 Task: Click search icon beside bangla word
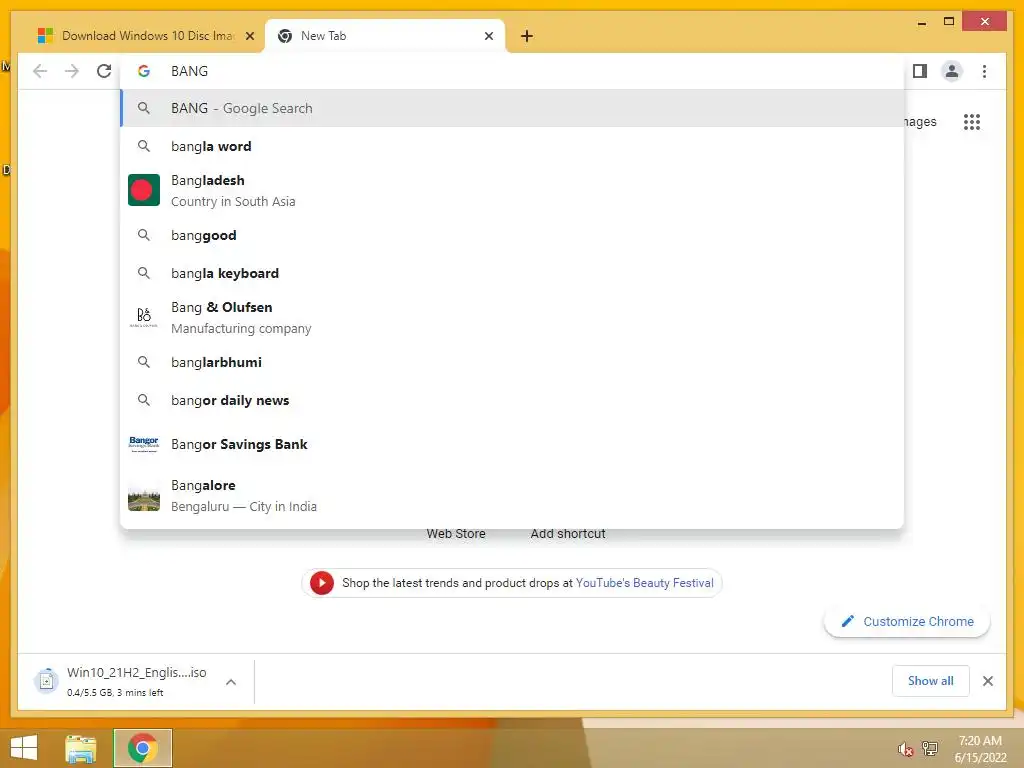point(144,146)
